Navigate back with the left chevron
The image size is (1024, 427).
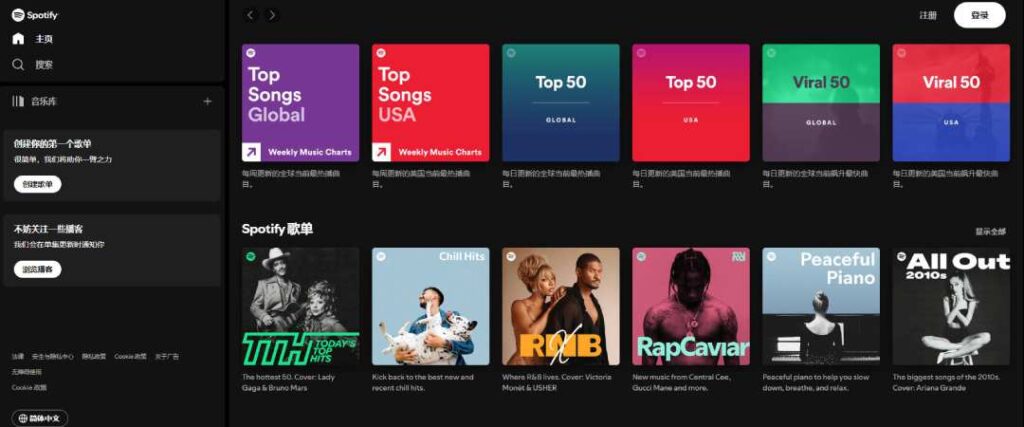[x=250, y=15]
